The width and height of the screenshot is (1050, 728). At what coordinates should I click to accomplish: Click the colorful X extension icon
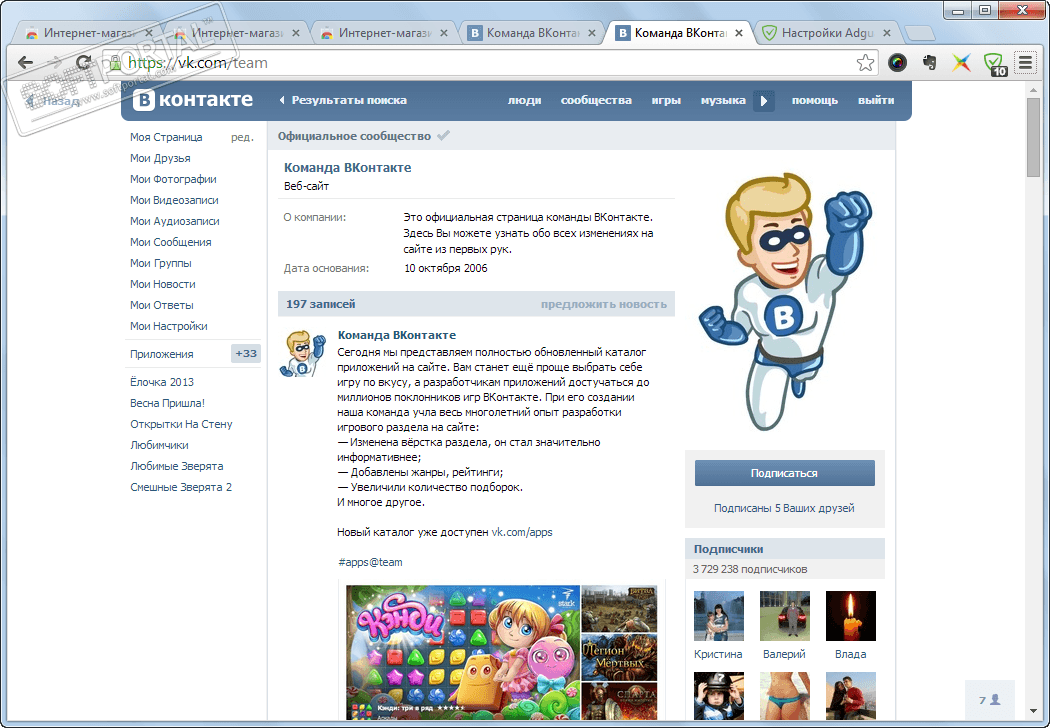[x=962, y=63]
